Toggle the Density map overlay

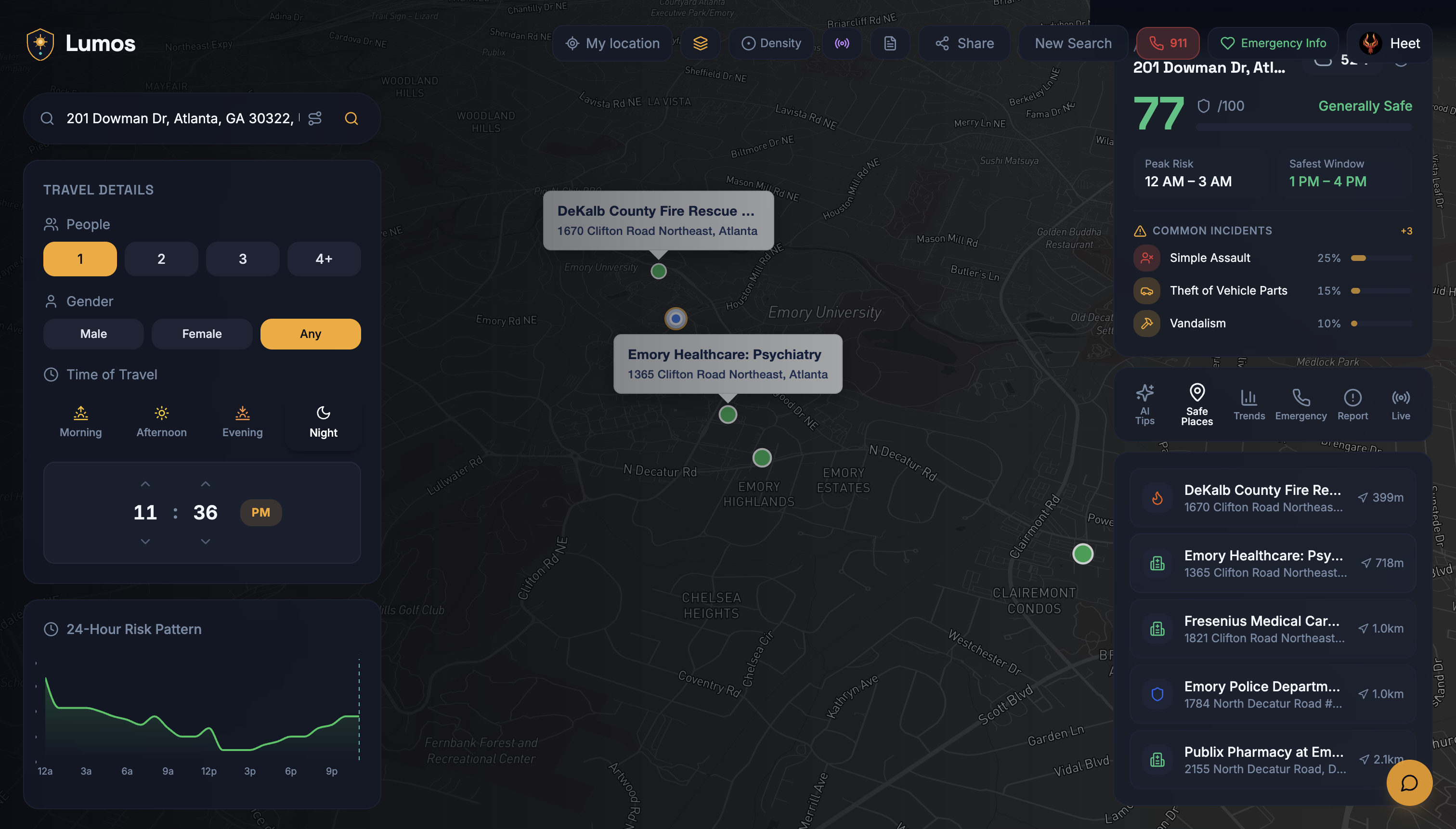point(771,43)
